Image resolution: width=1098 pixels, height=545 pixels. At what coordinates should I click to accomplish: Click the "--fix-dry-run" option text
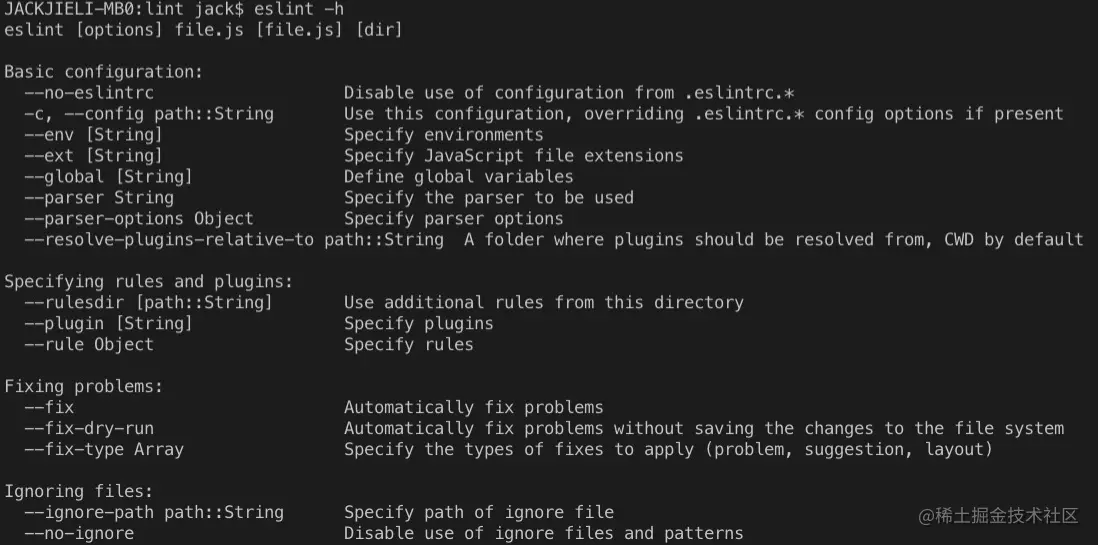tap(89, 429)
